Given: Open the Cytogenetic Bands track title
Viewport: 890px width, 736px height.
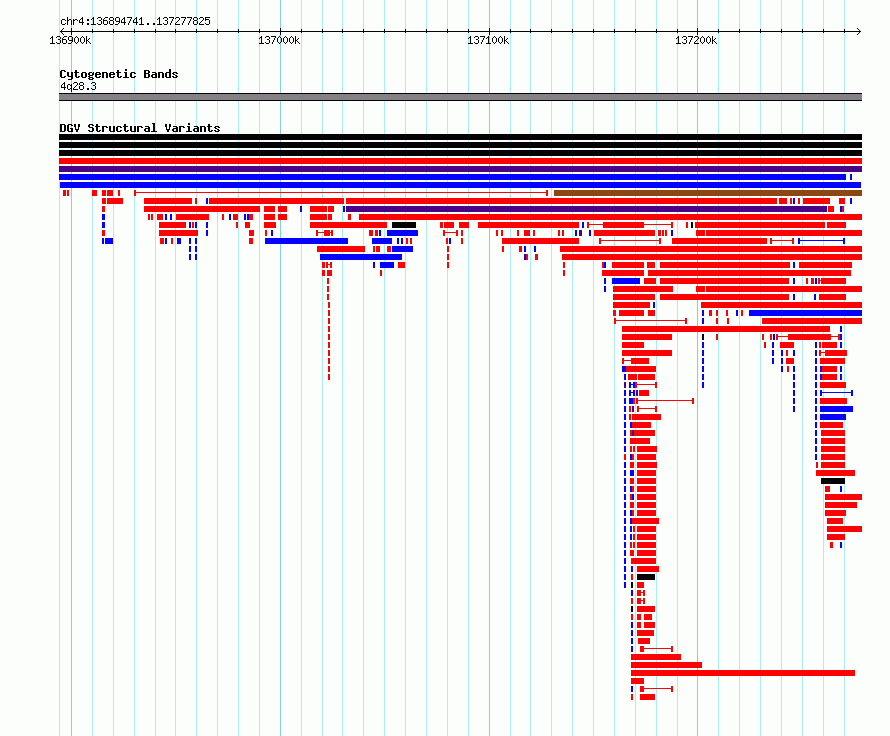Looking at the screenshot, I should 119,74.
